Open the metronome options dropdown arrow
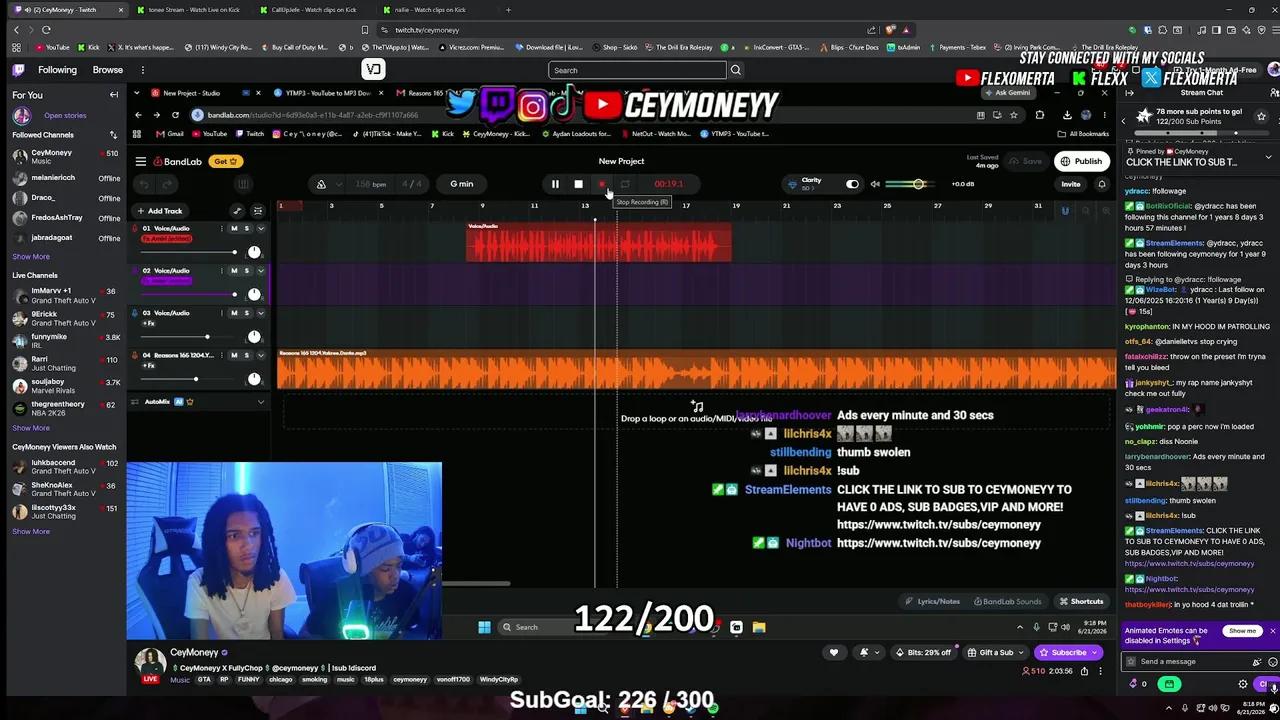Image resolution: width=1280 pixels, height=720 pixels. 339,184
